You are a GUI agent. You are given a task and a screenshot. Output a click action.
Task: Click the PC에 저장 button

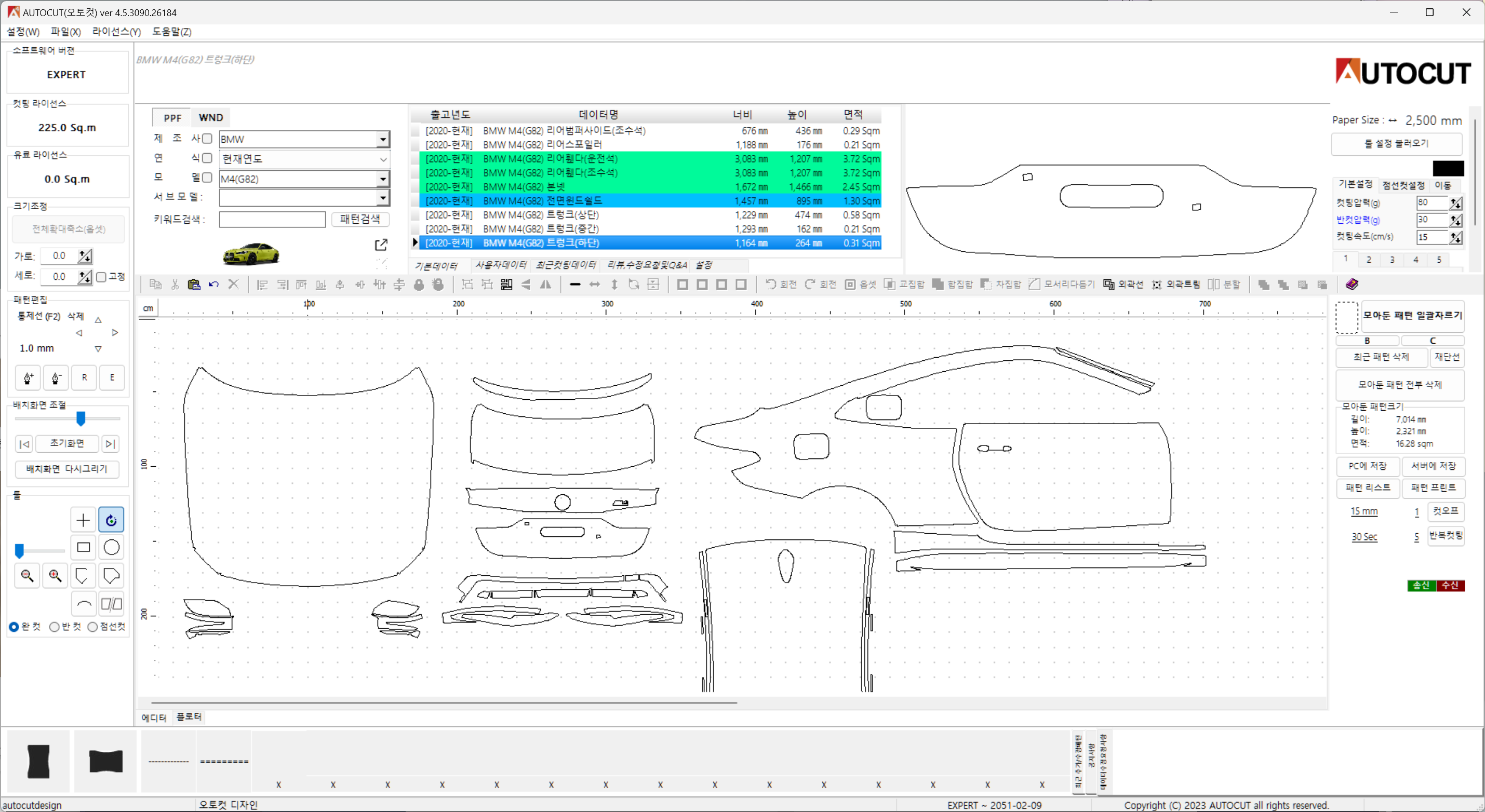(1368, 466)
